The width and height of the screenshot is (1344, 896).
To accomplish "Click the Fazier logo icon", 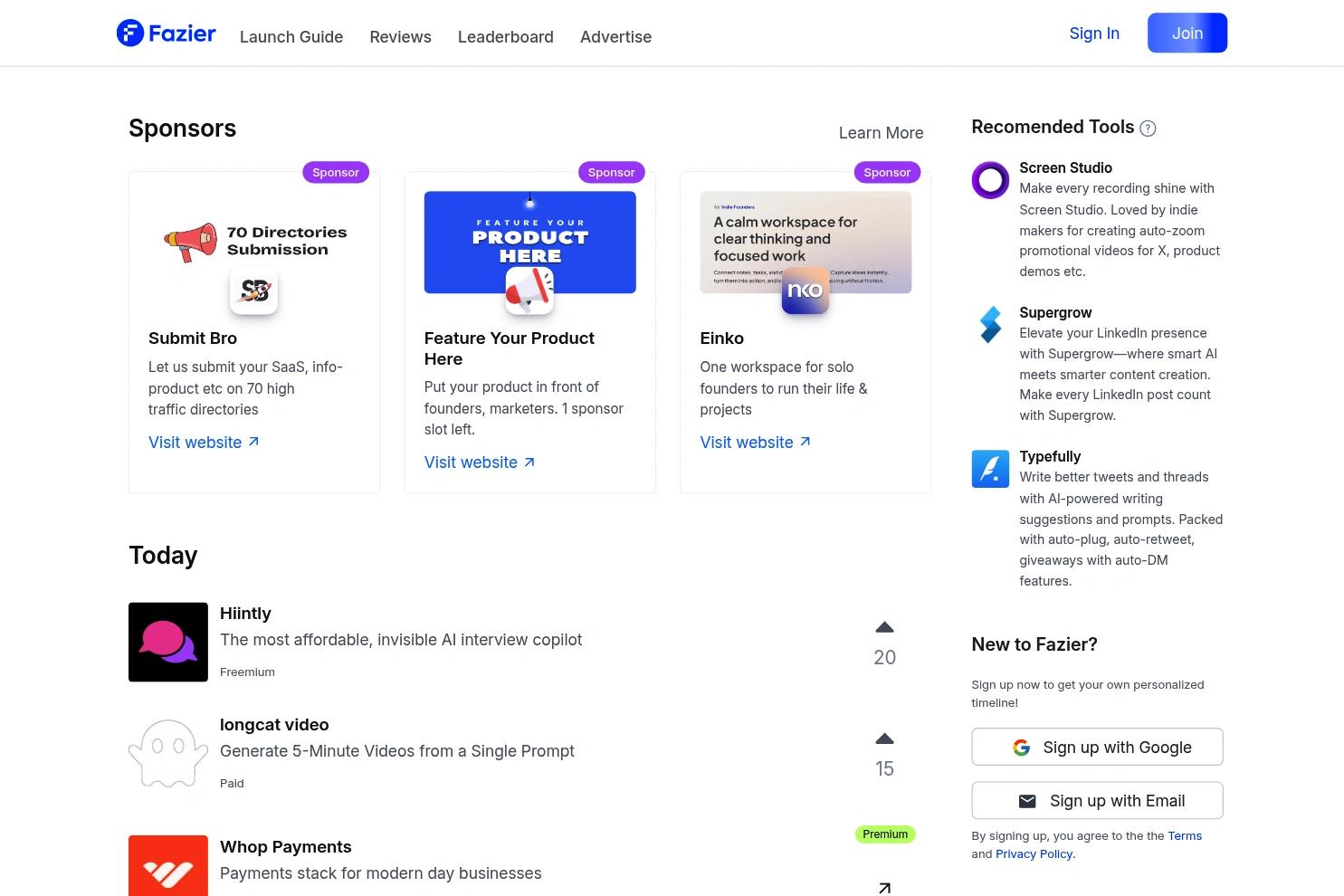I will pos(130,33).
